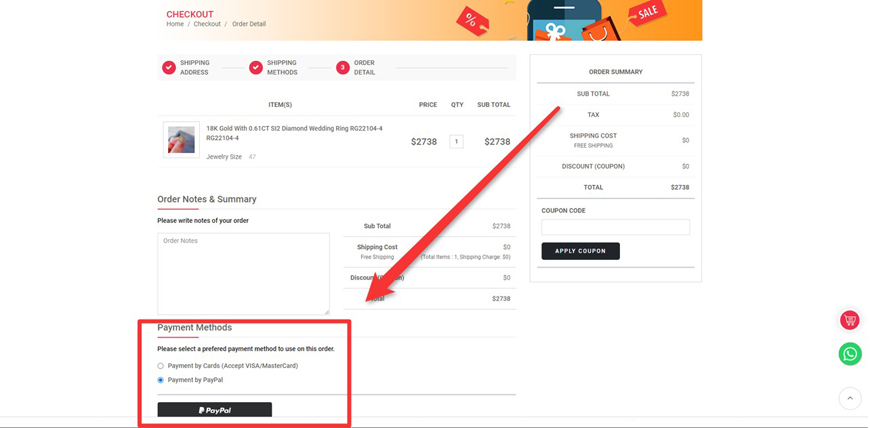Click the quantity box showing 1

pyautogui.click(x=456, y=142)
